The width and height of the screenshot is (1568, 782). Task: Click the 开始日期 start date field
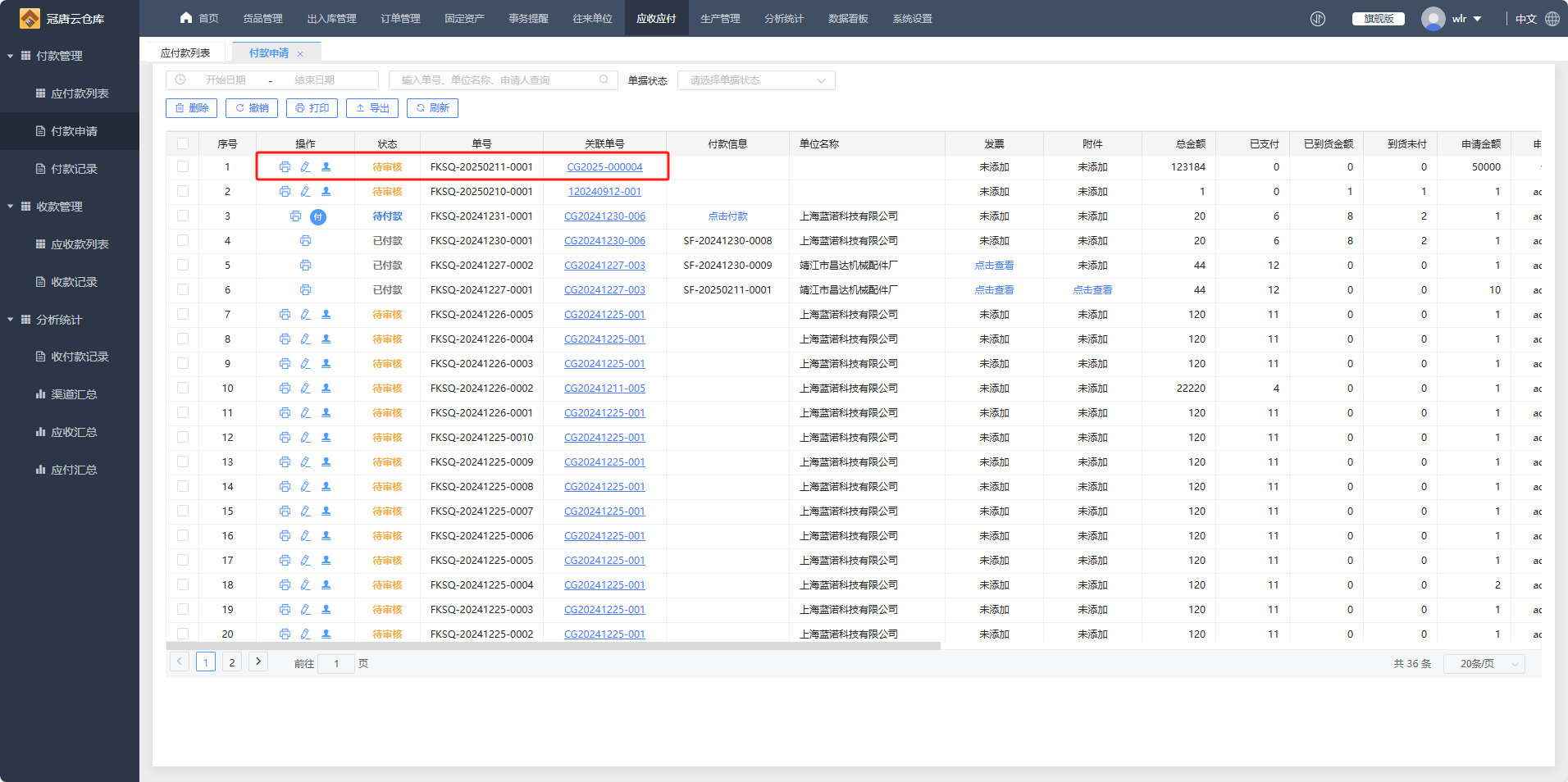point(226,80)
